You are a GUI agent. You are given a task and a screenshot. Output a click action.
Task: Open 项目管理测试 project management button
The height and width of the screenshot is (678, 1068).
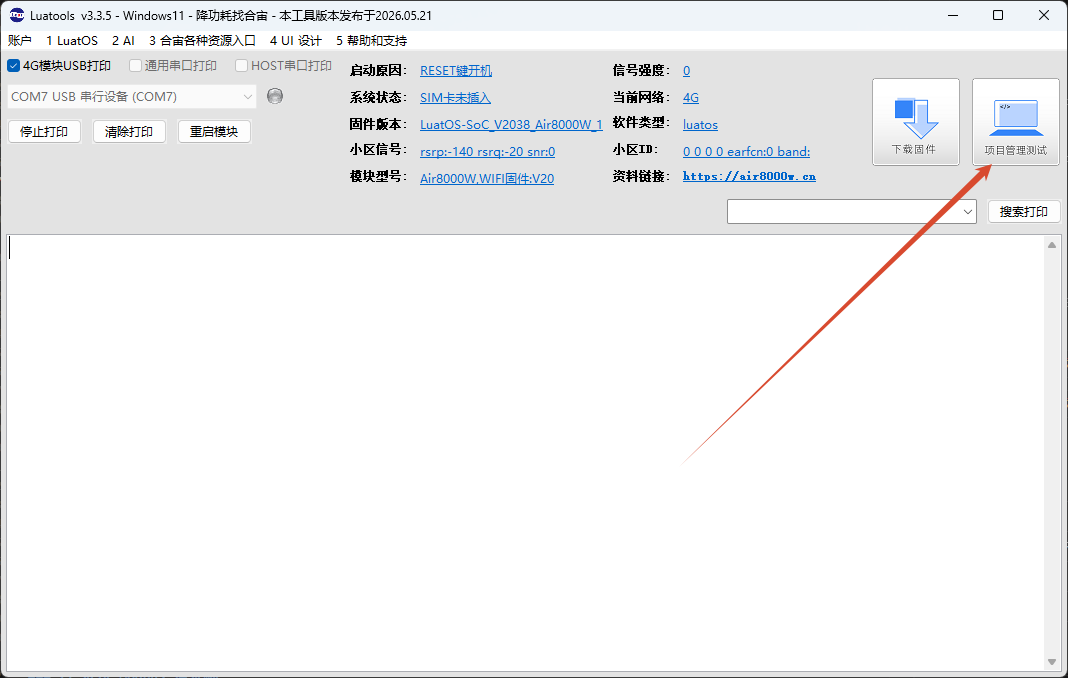(x=1016, y=122)
